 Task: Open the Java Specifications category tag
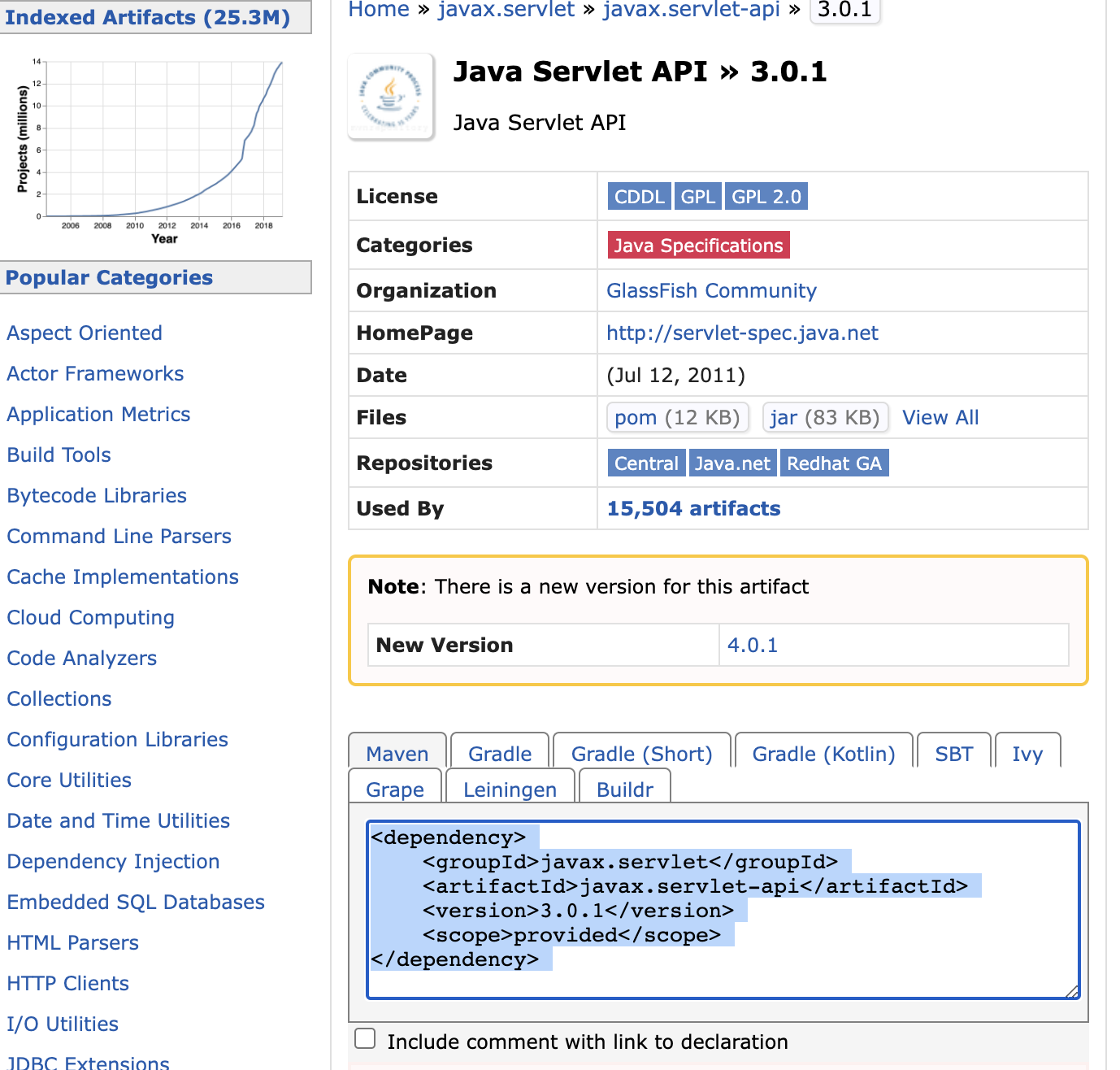(698, 245)
